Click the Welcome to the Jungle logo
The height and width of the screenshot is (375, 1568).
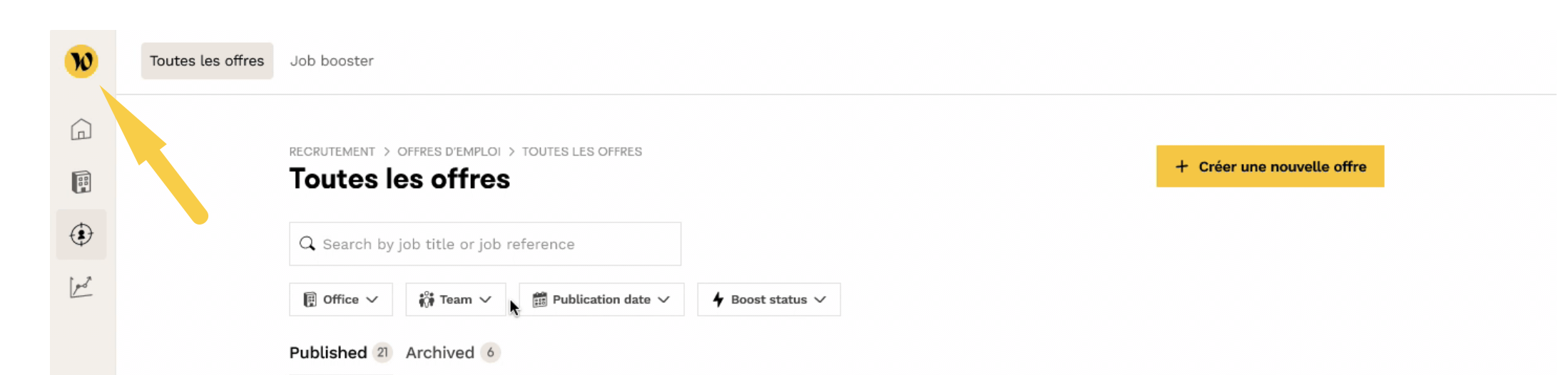[x=81, y=61]
